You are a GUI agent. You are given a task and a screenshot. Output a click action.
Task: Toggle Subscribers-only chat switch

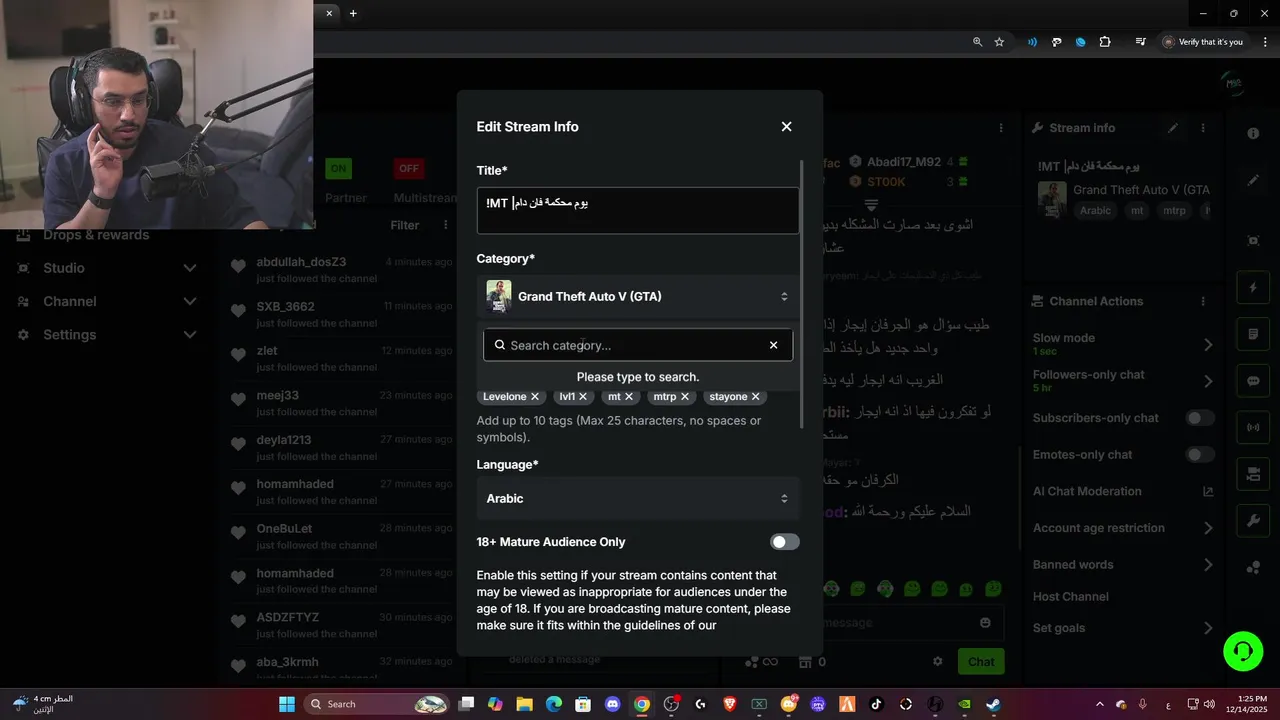tap(1200, 418)
